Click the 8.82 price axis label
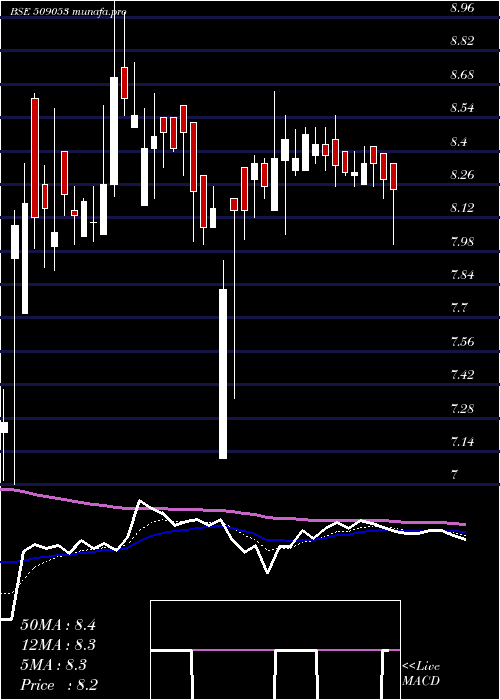Screen dimensions: 500x700 462,41
